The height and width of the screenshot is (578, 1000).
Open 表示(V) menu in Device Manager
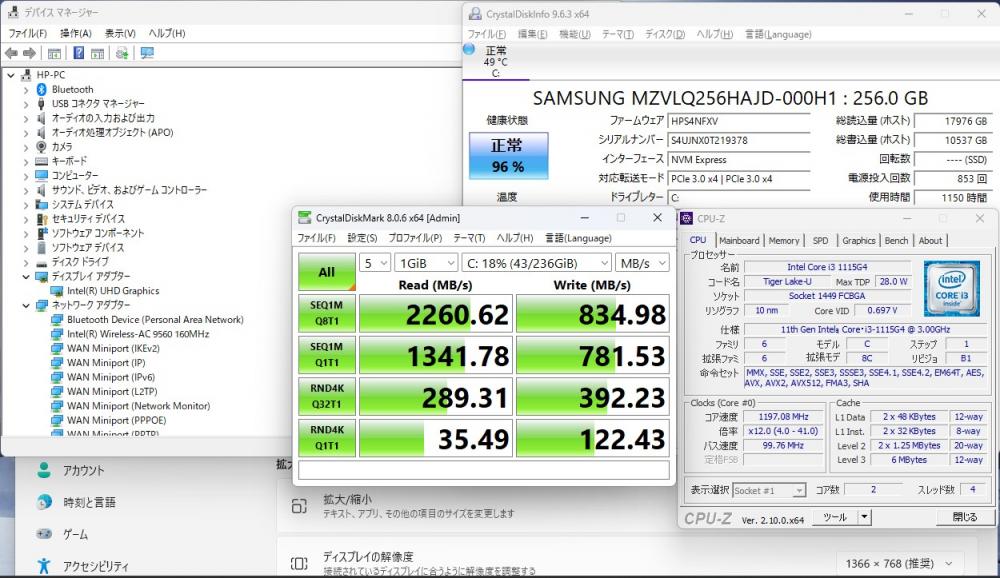click(x=120, y=33)
